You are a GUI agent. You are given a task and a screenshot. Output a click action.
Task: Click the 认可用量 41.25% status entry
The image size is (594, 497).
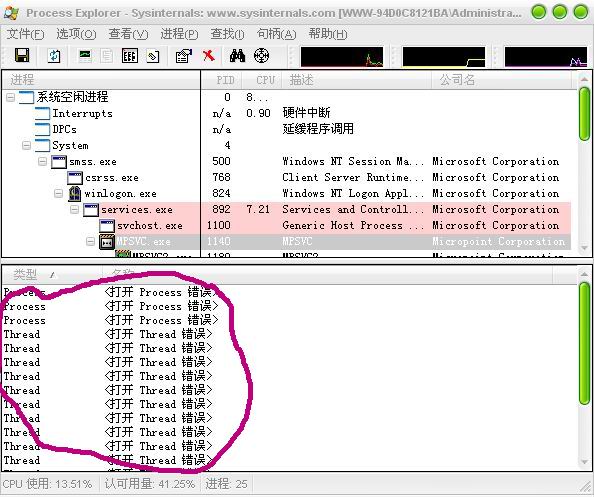pyautogui.click(x=150, y=484)
